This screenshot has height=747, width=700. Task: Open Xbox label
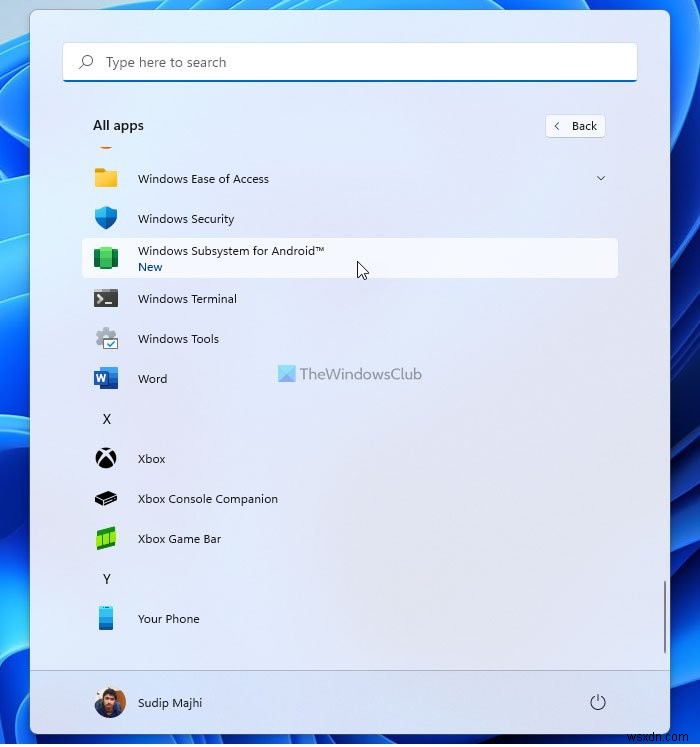152,459
